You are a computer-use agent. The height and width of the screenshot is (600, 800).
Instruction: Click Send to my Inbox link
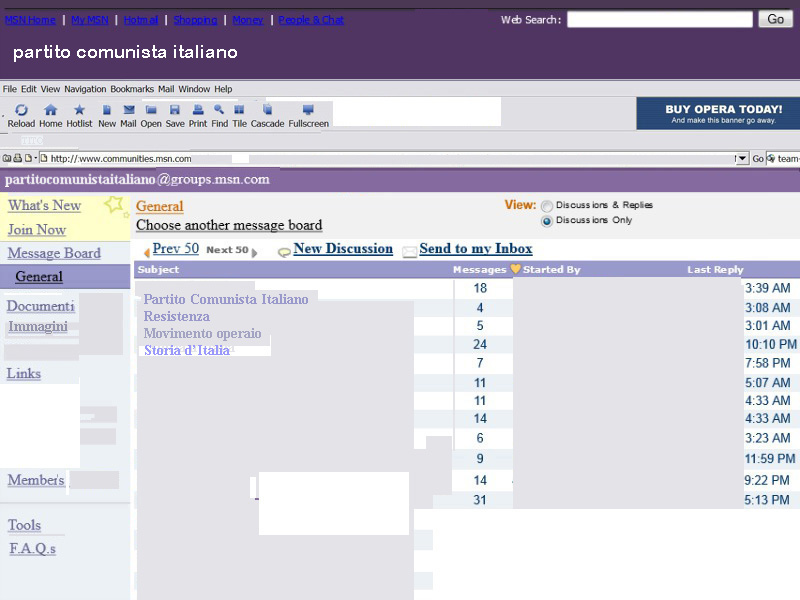pyautogui.click(x=476, y=248)
